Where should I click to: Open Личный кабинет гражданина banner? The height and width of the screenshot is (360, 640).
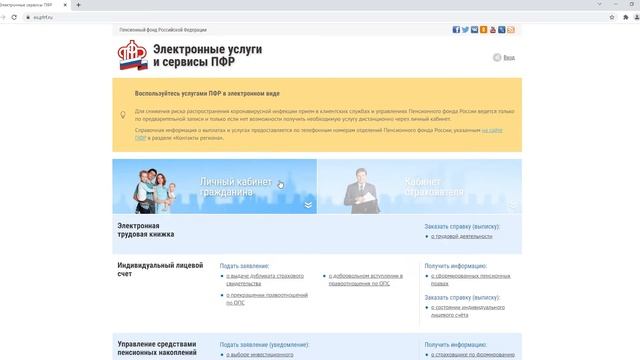pos(215,186)
